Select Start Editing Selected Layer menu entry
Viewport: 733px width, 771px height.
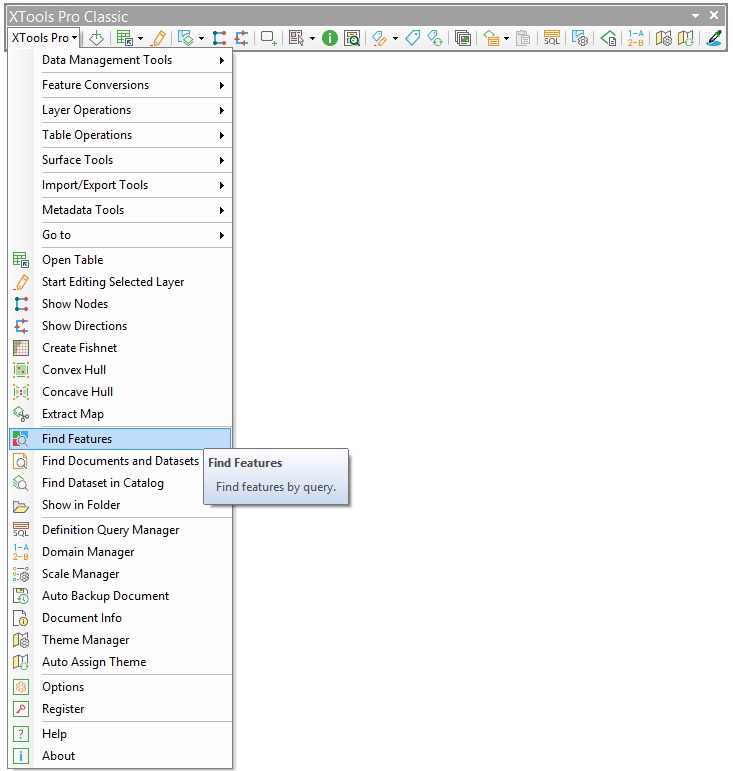coord(120,282)
